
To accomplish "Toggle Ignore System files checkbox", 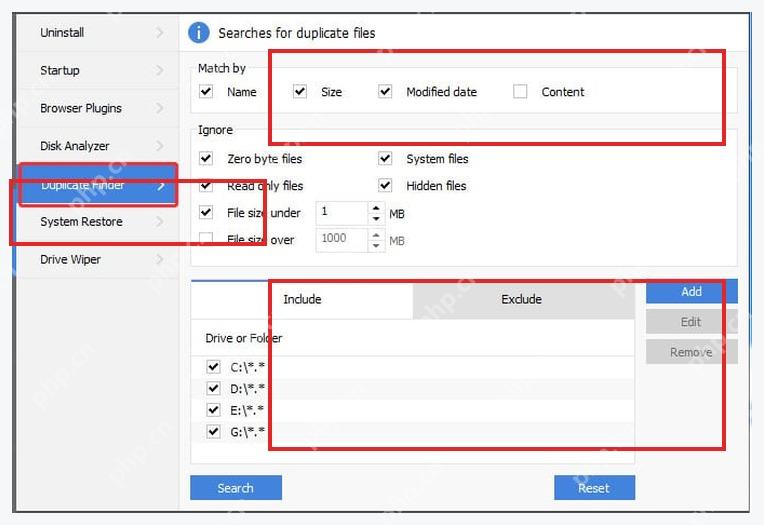I will point(385,158).
